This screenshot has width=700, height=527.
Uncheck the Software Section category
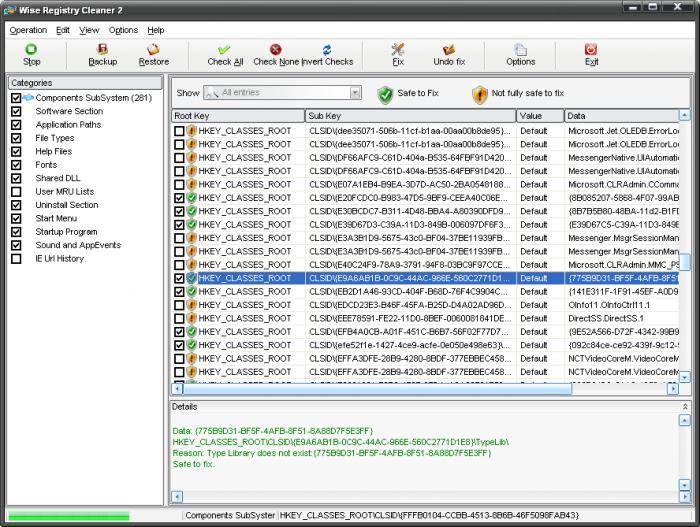pyautogui.click(x=15, y=112)
